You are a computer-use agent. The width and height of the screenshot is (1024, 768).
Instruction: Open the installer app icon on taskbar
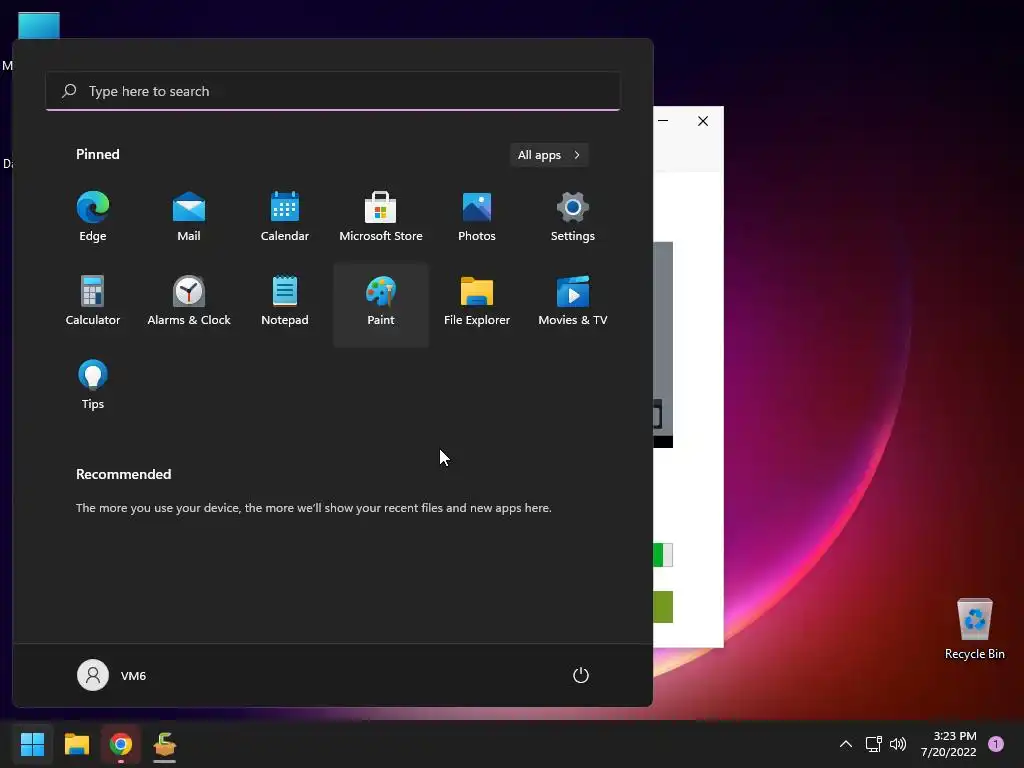coord(165,744)
